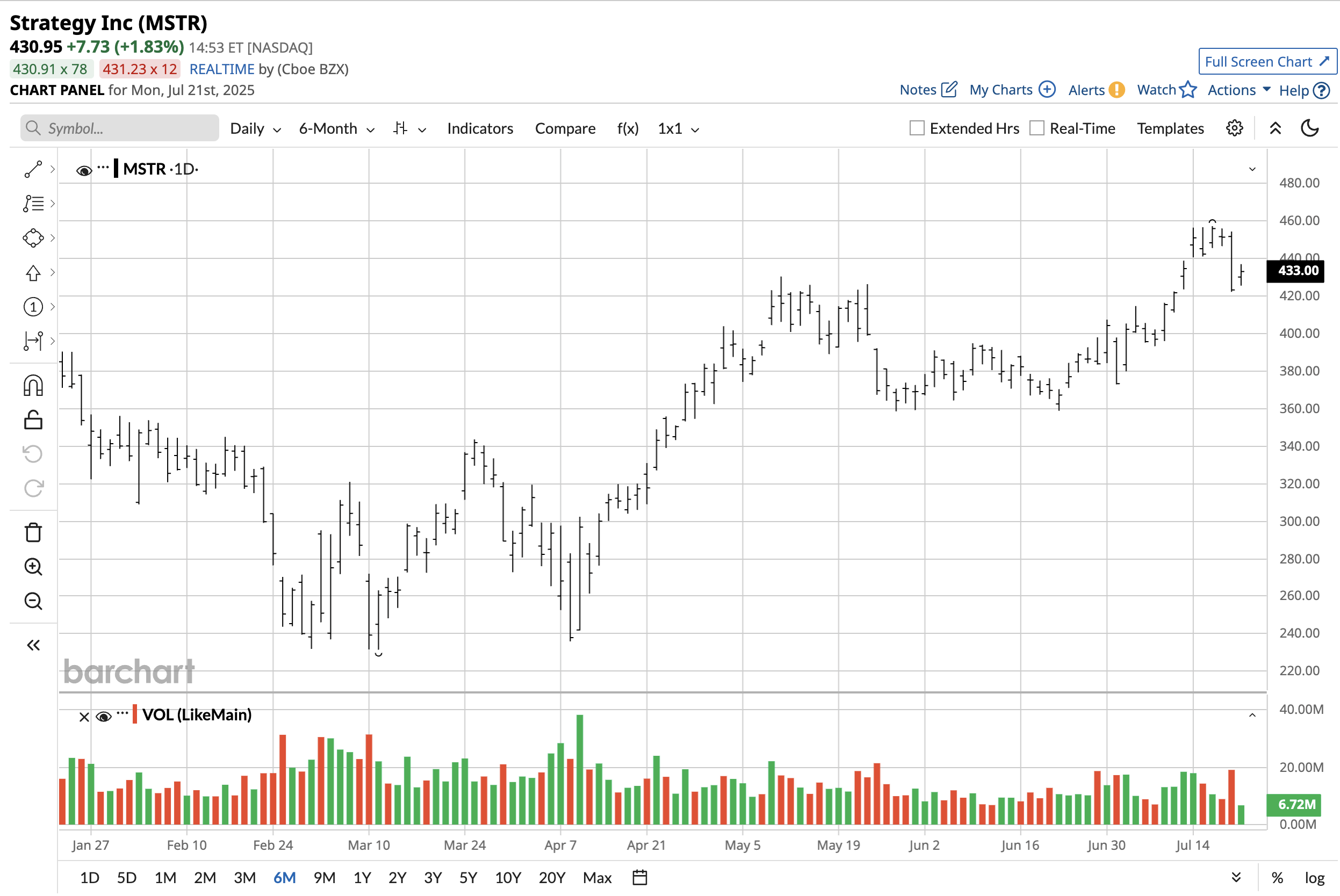Click the VOL indicator color swatch
This screenshot has height=896, width=1340.
[x=135, y=714]
